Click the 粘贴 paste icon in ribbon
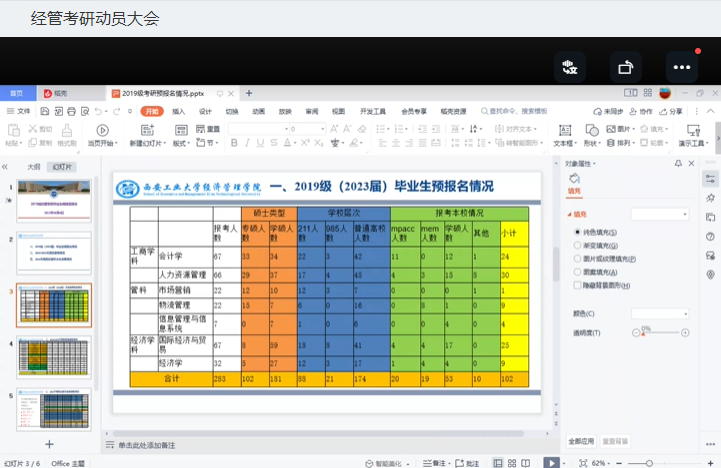721x468 pixels. [x=12, y=129]
